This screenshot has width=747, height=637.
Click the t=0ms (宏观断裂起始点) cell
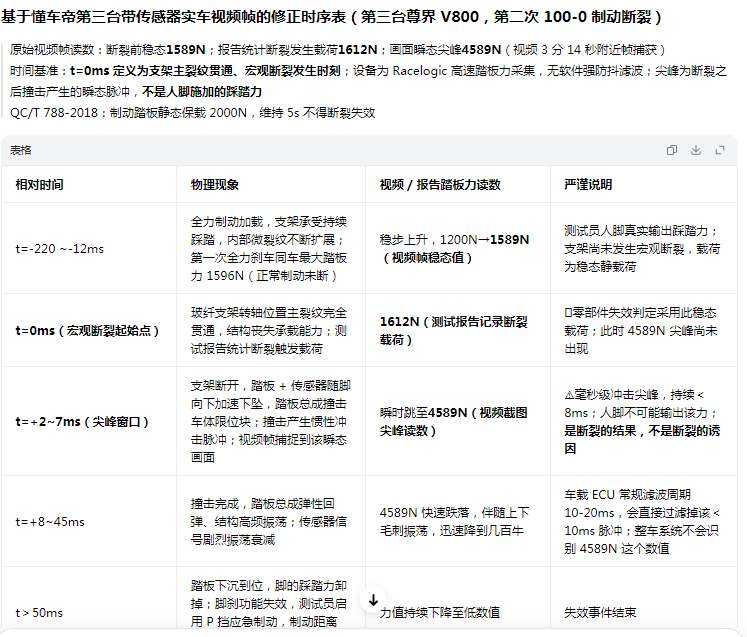[87, 331]
